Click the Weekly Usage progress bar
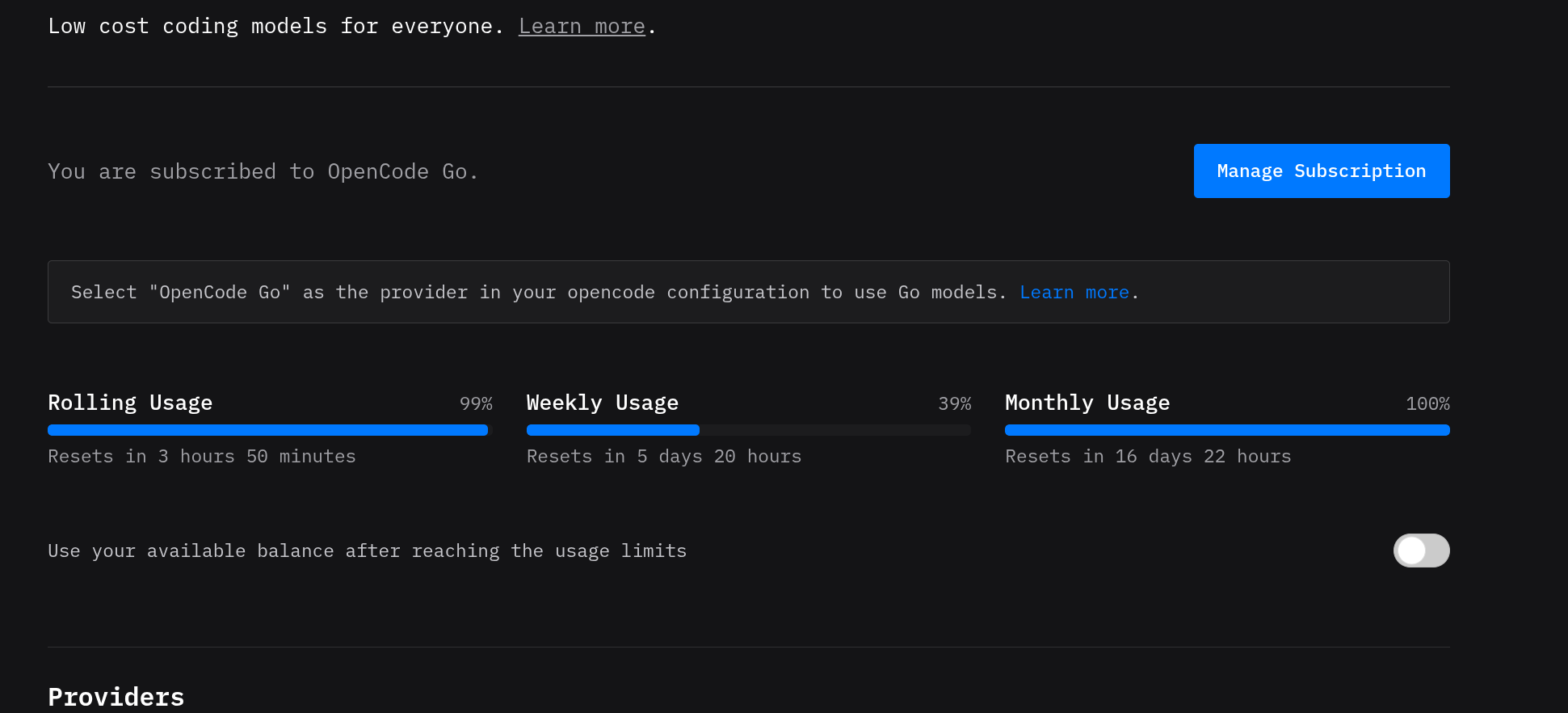The image size is (1568, 713). pos(749,430)
